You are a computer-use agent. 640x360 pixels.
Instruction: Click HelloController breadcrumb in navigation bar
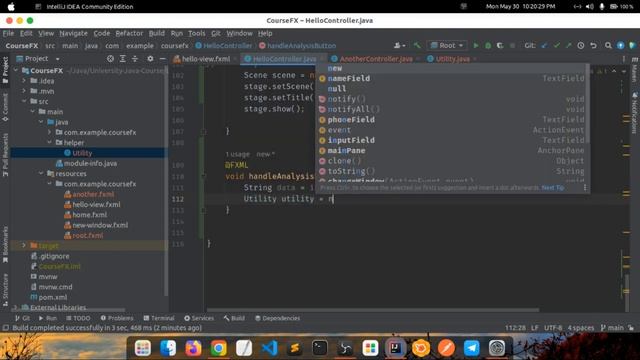pyautogui.click(x=224, y=46)
